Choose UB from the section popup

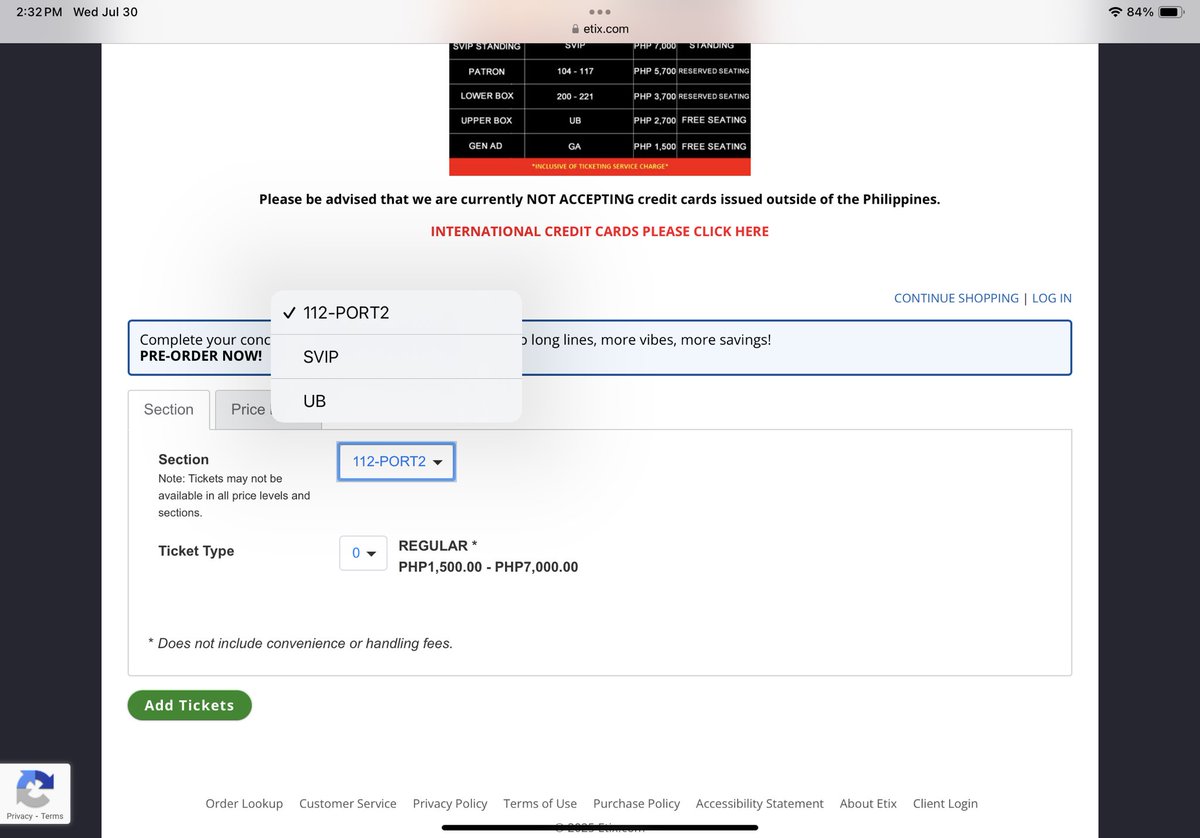(x=396, y=401)
